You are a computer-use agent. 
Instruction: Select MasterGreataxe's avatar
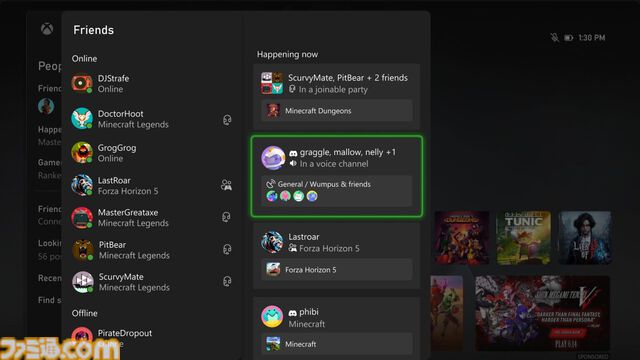[82, 217]
